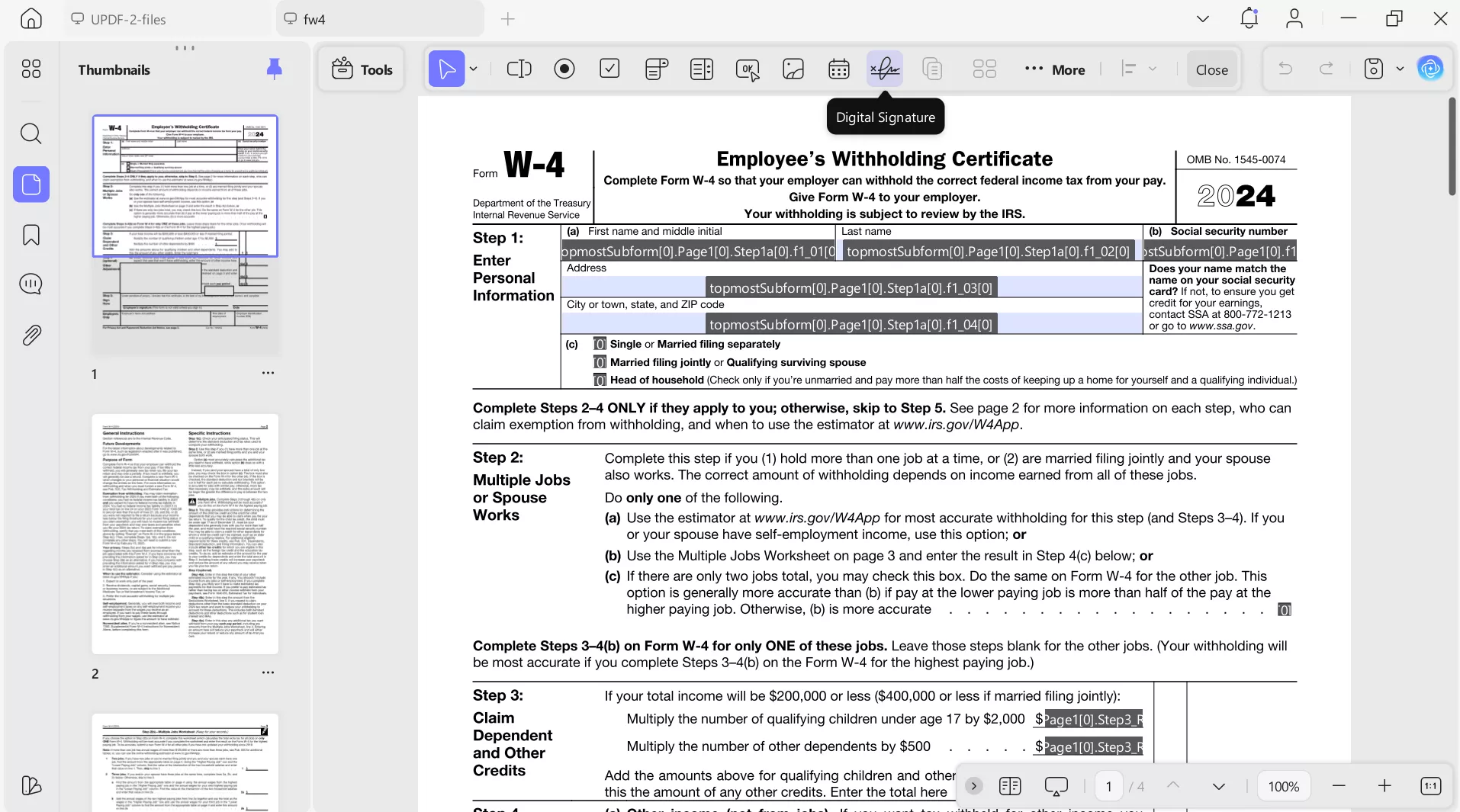Tick the Married filing jointly checkbox
1460x812 pixels.
(600, 362)
